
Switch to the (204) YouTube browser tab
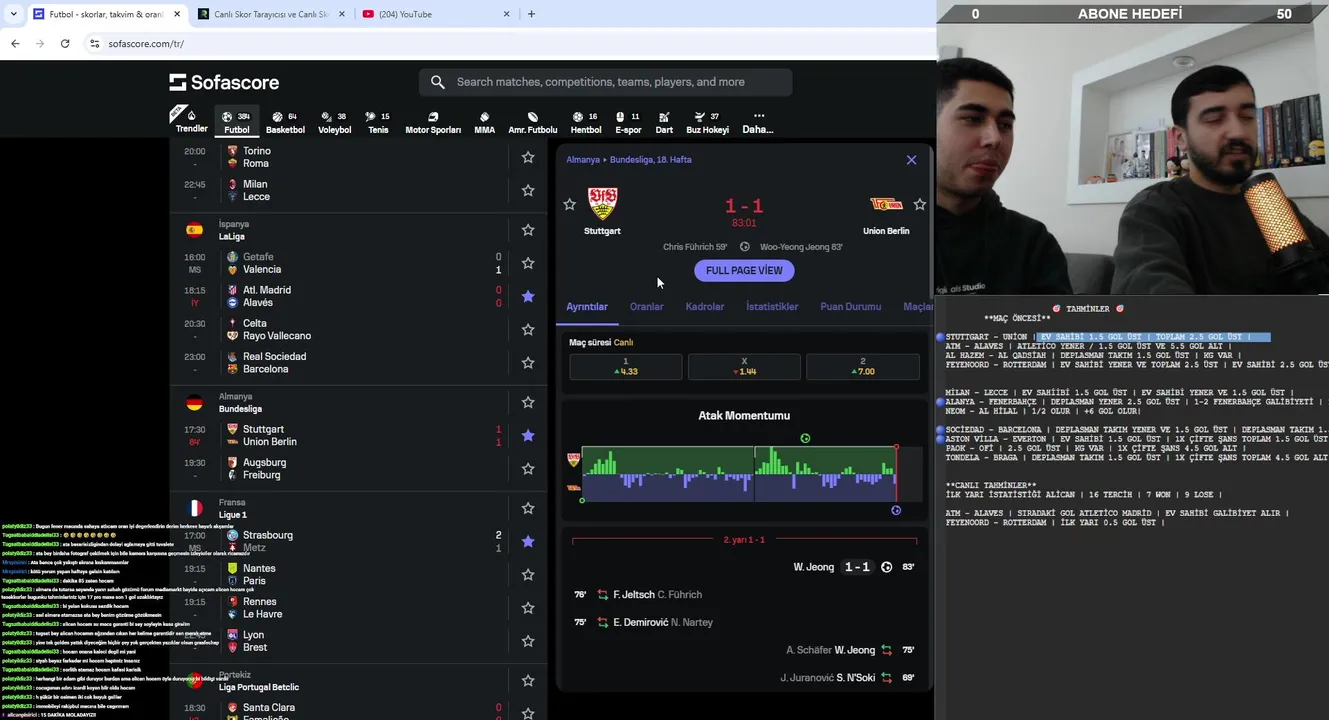coord(436,14)
